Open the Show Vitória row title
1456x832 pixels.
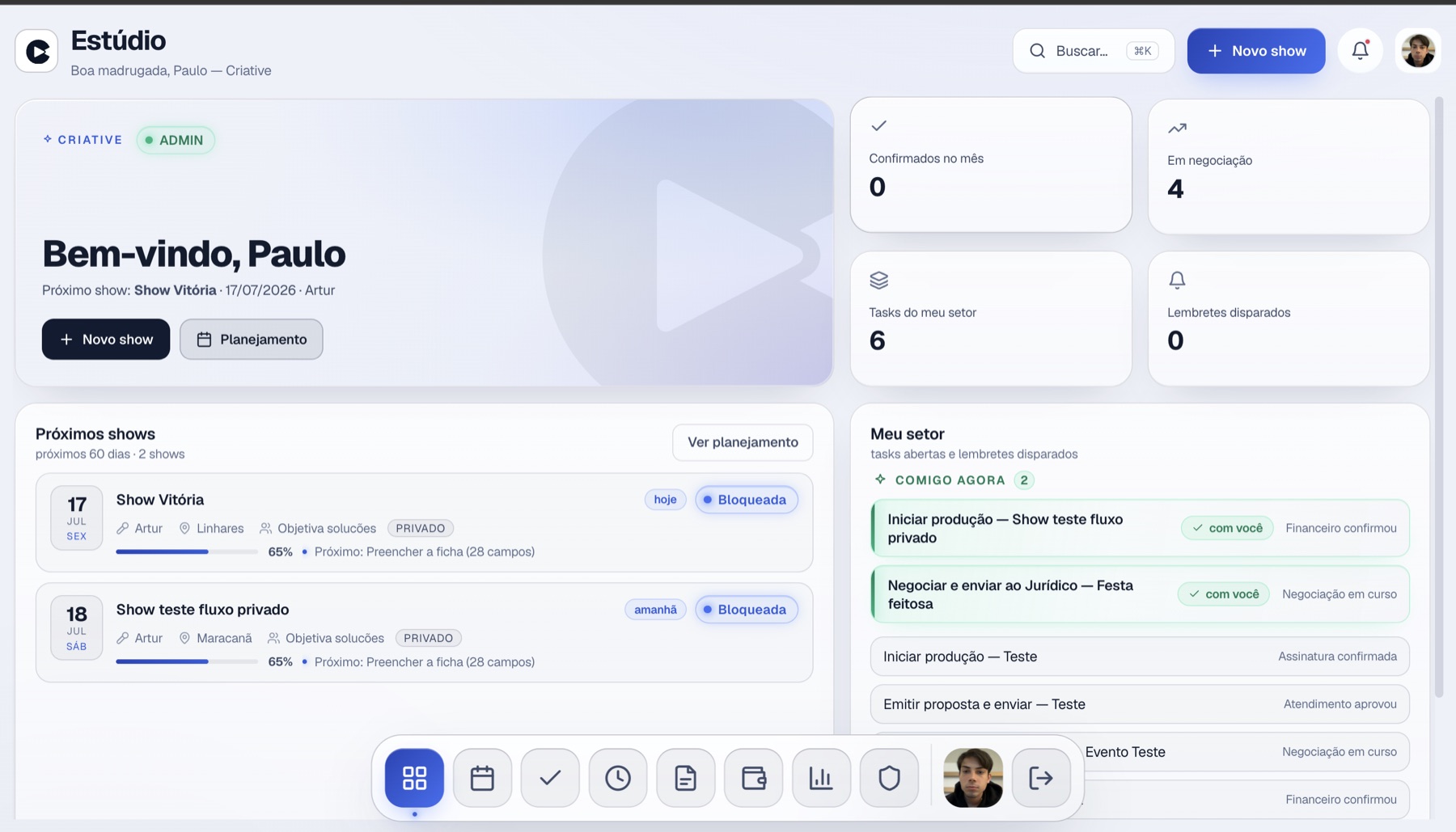pyautogui.click(x=160, y=500)
